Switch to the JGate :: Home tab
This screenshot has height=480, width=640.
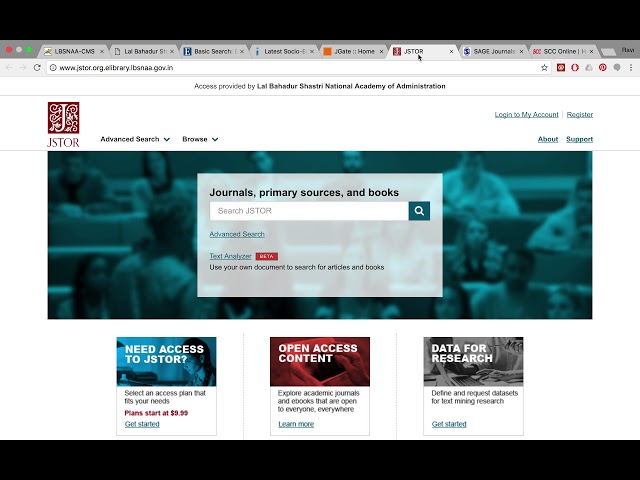point(354,51)
